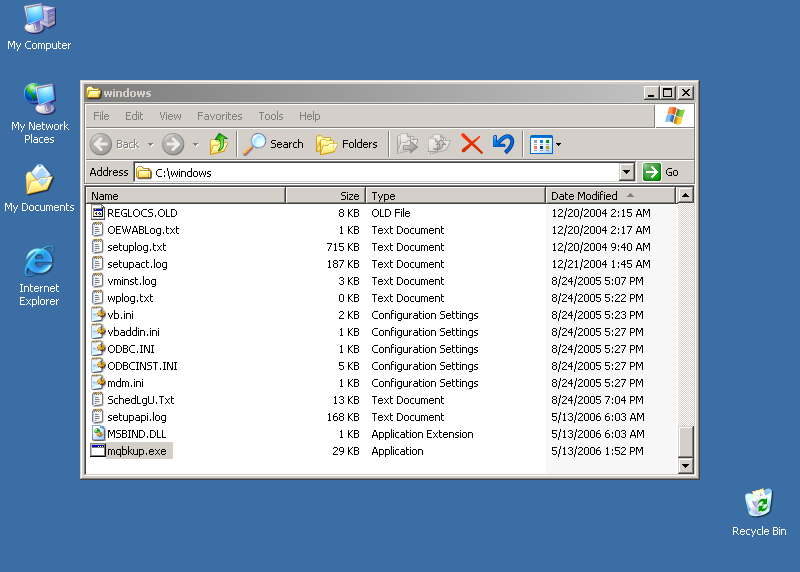Select the OEWABLog.txt file name
The width and height of the screenshot is (800, 572).
143,230
